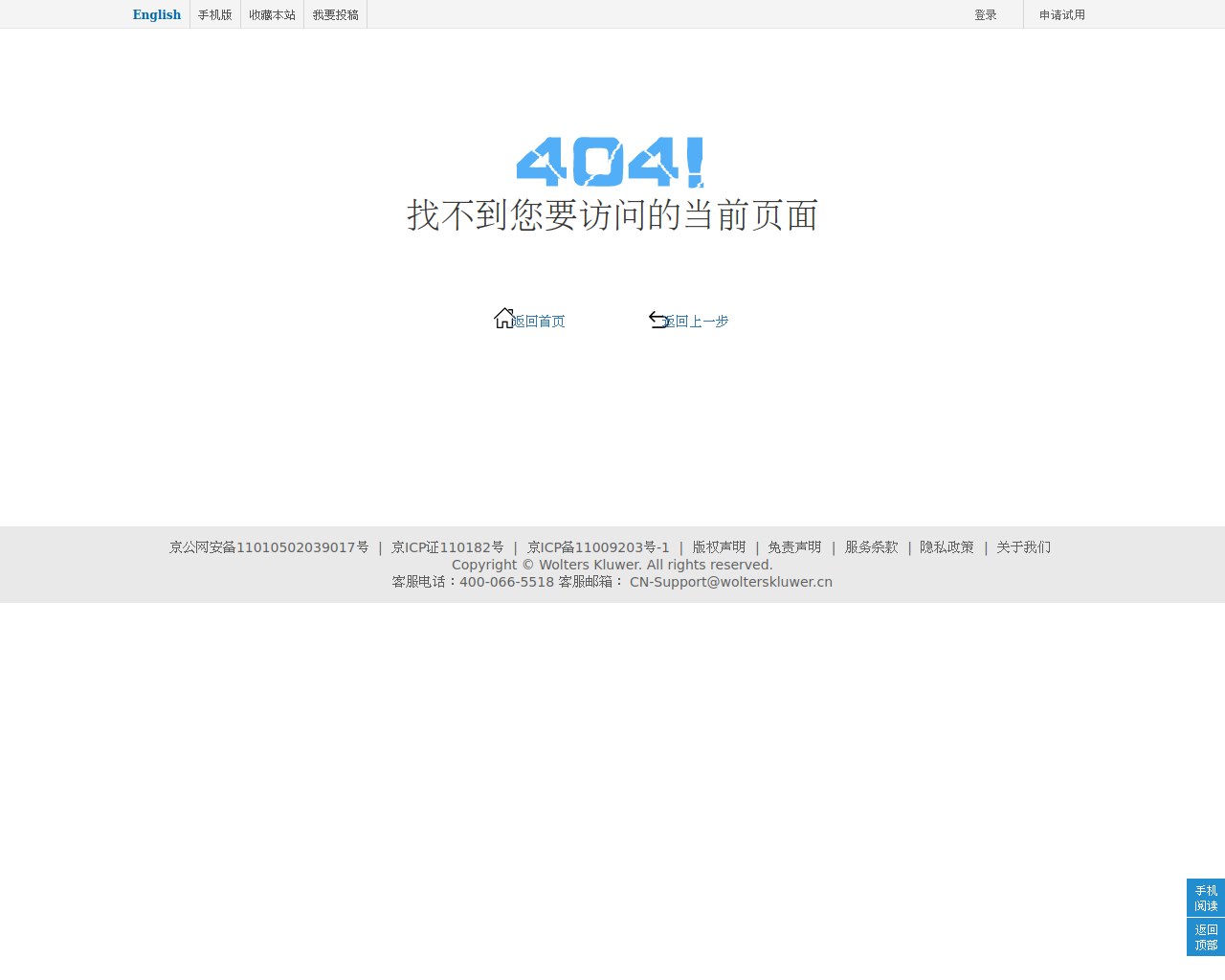Follow the 返回上一步 text link
Viewport: 1225px width, 980px height.
[x=696, y=322]
